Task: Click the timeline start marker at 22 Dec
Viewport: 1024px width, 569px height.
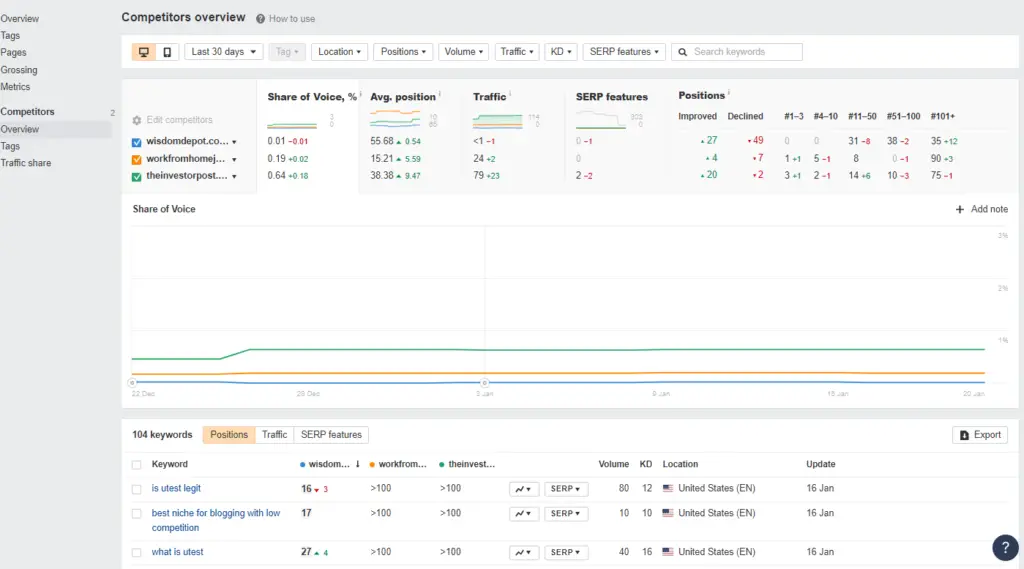Action: pyautogui.click(x=133, y=383)
